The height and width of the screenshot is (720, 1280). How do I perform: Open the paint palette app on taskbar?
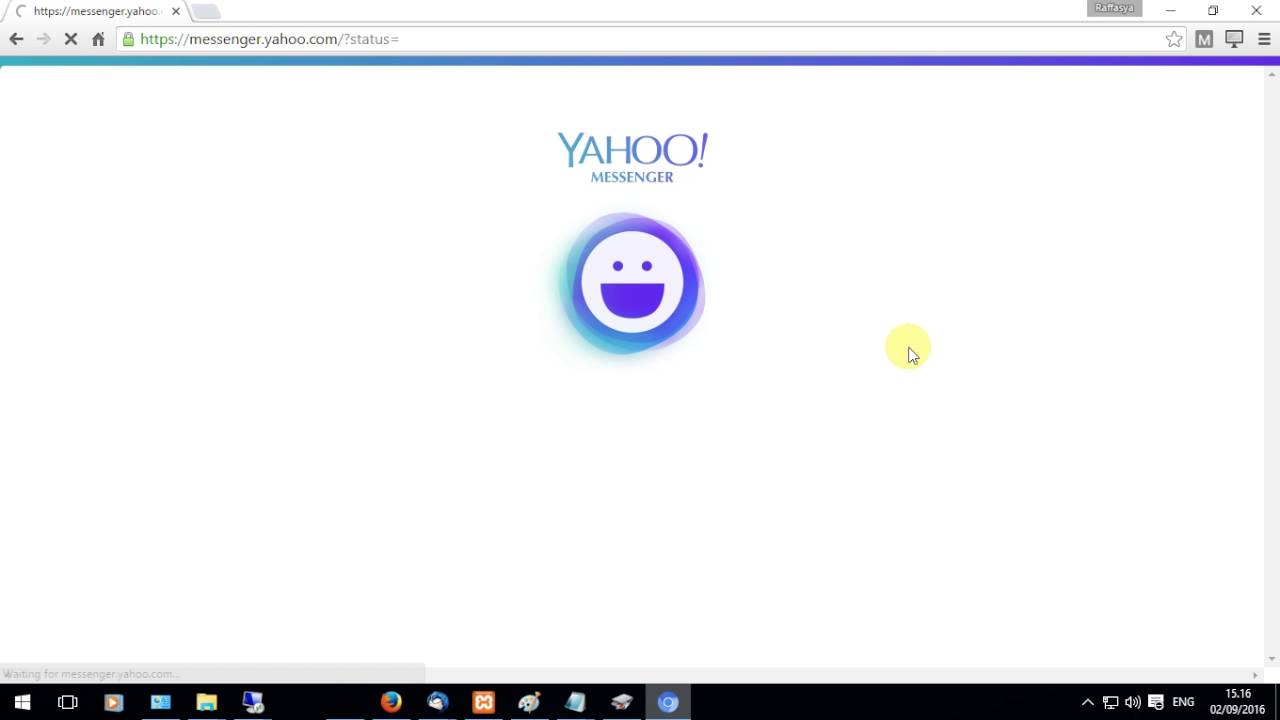pyautogui.click(x=529, y=702)
